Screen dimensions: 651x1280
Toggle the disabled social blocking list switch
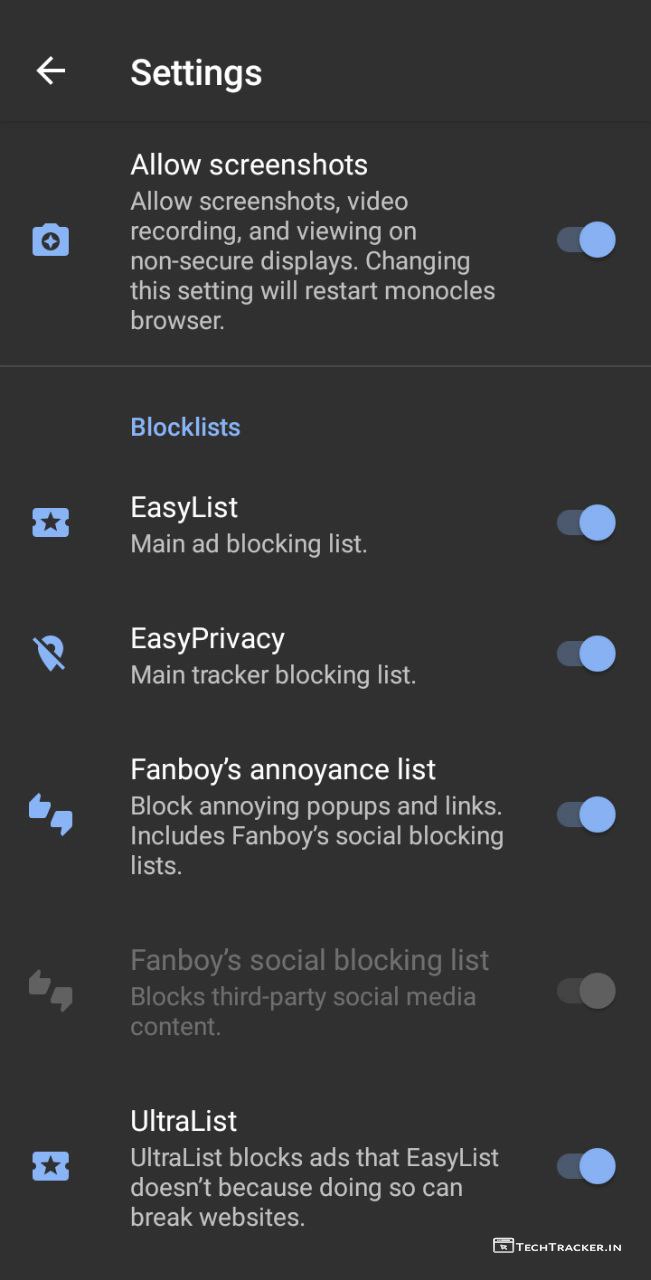pyautogui.click(x=586, y=991)
